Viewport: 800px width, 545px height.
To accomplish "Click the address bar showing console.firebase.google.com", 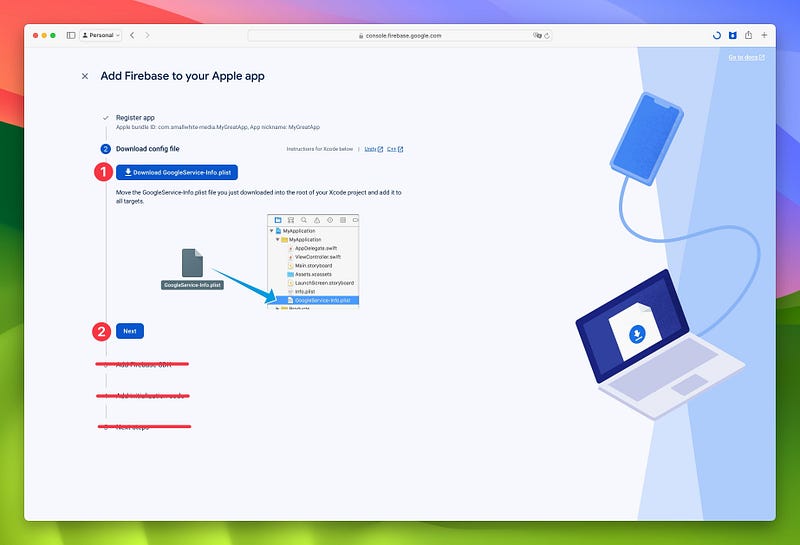I will pyautogui.click(x=399, y=36).
